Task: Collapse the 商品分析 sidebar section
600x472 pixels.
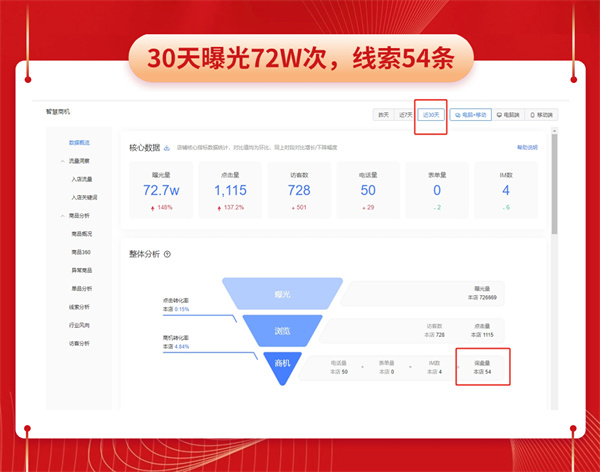Action: tap(62, 215)
